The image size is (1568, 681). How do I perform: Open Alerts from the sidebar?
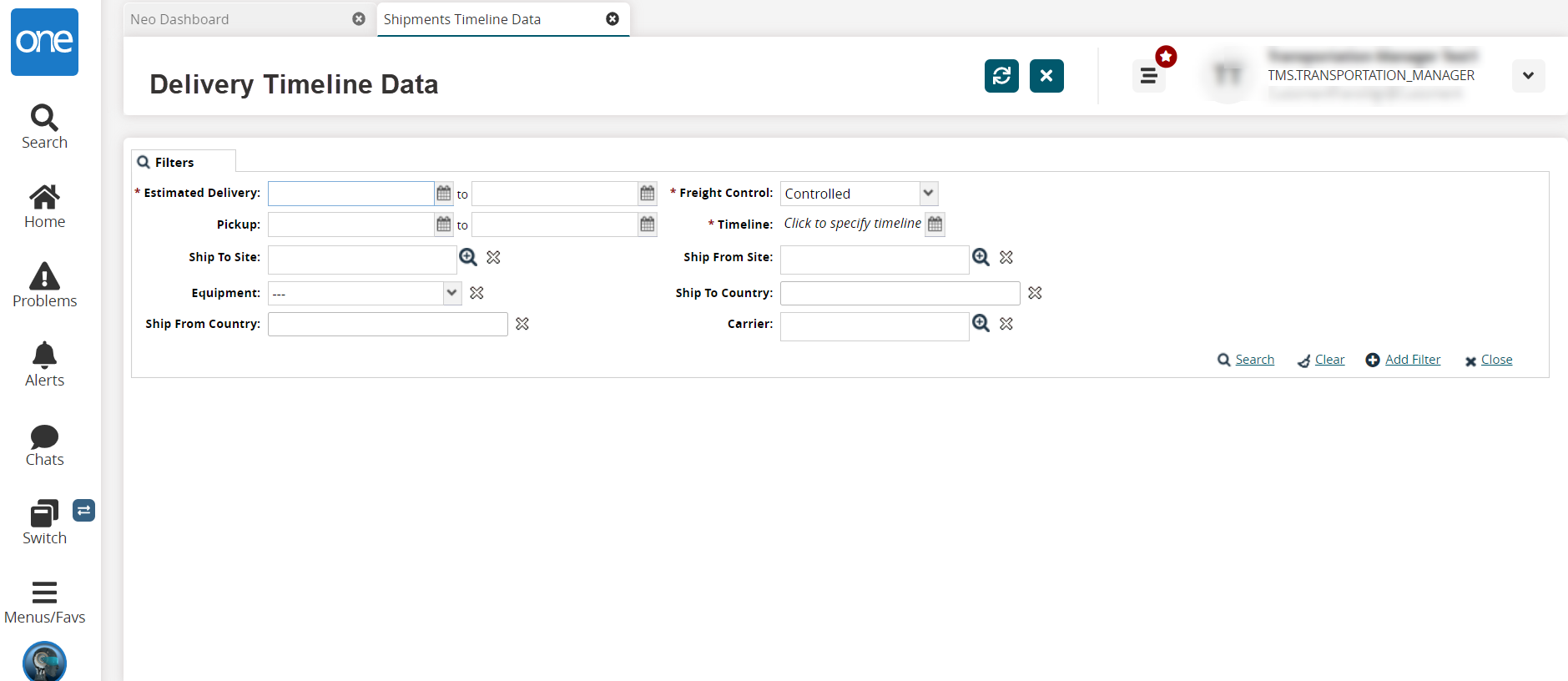tap(44, 365)
